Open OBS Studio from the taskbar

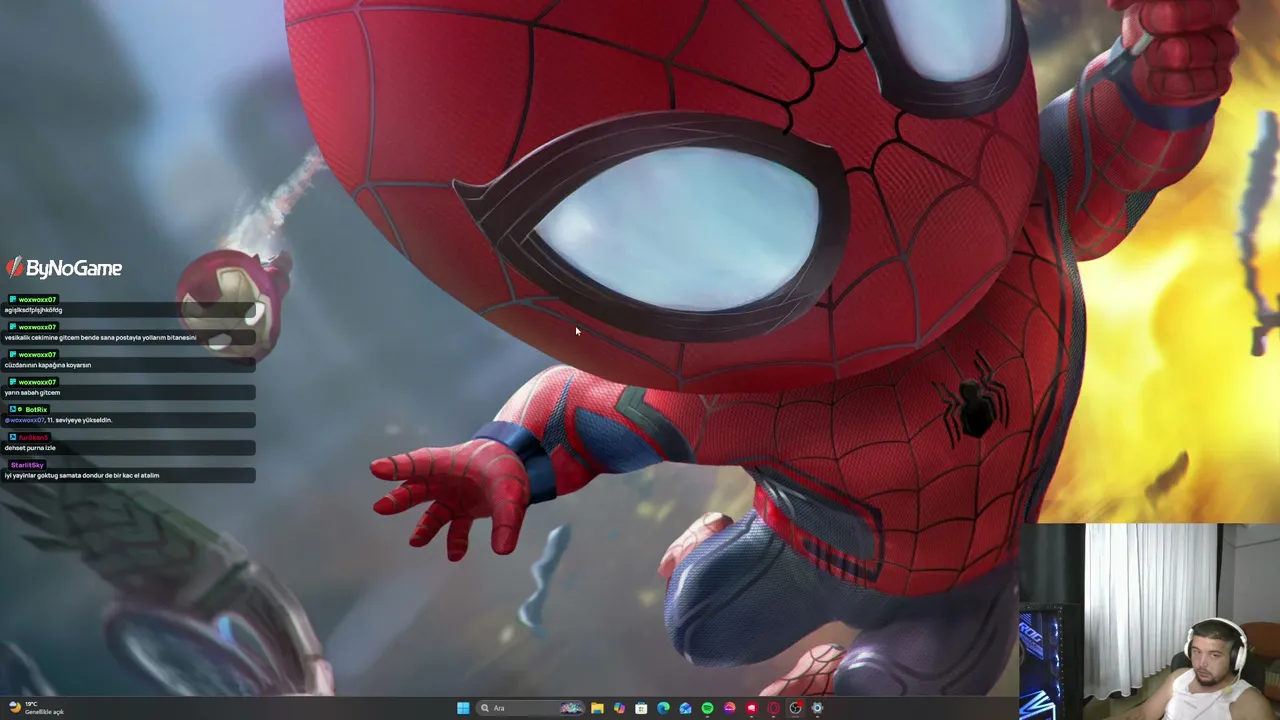(x=795, y=708)
